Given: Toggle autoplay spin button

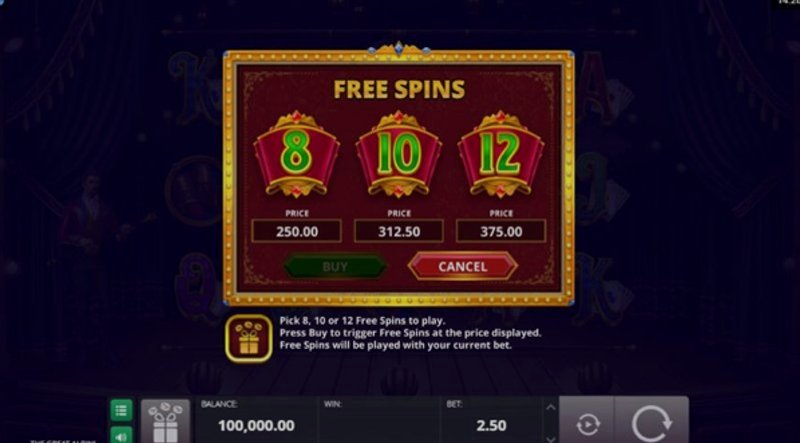Looking at the screenshot, I should pos(587,424).
